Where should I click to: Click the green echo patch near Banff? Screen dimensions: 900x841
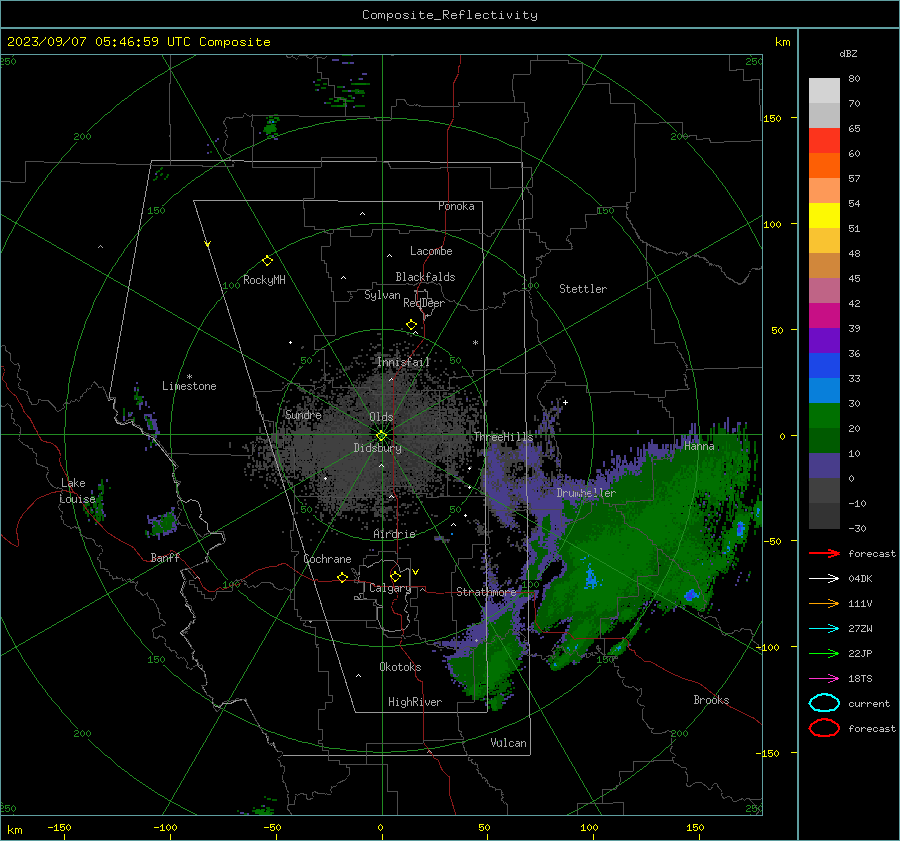pyautogui.click(x=162, y=524)
